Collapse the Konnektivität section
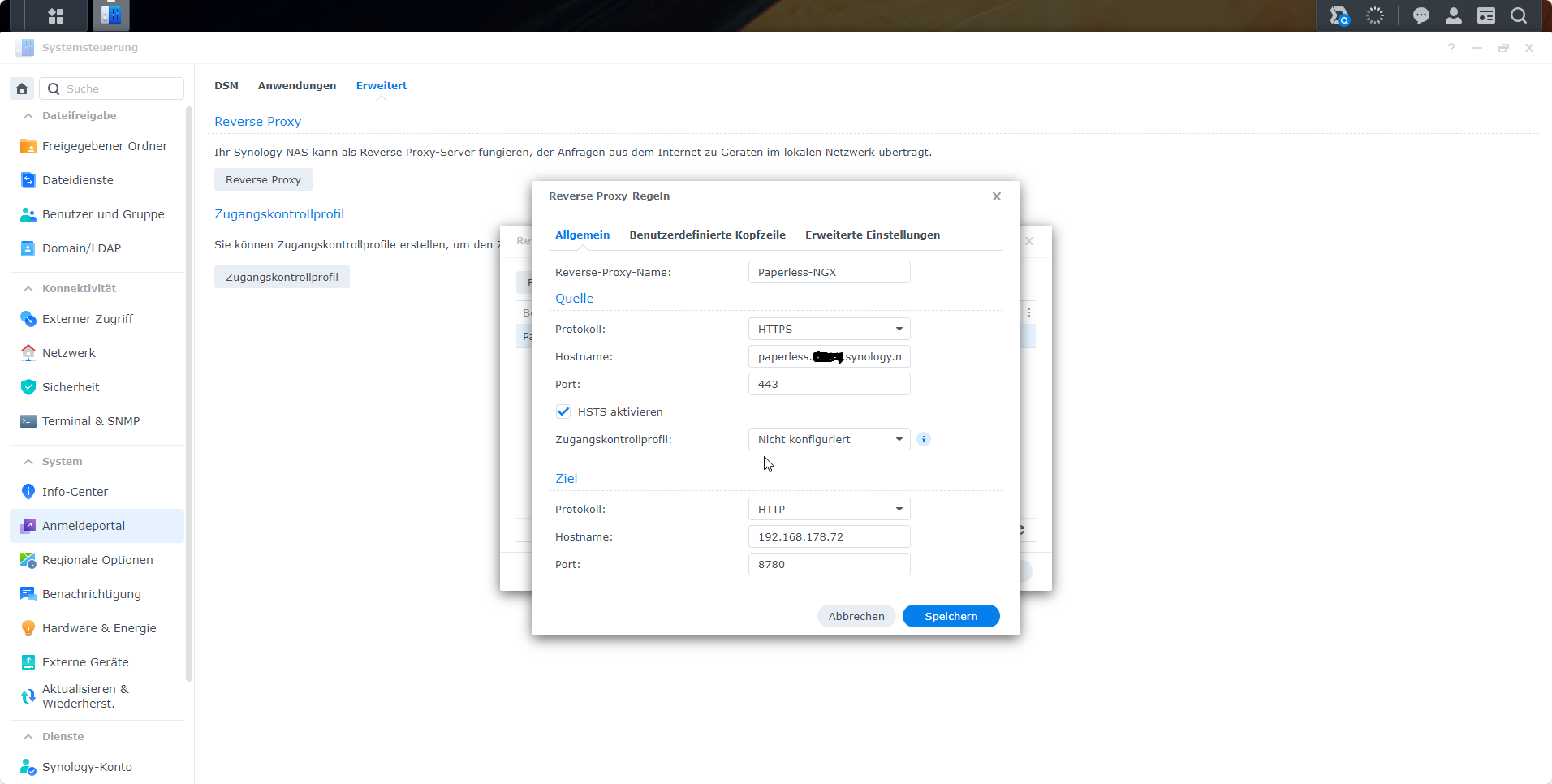 tap(28, 289)
